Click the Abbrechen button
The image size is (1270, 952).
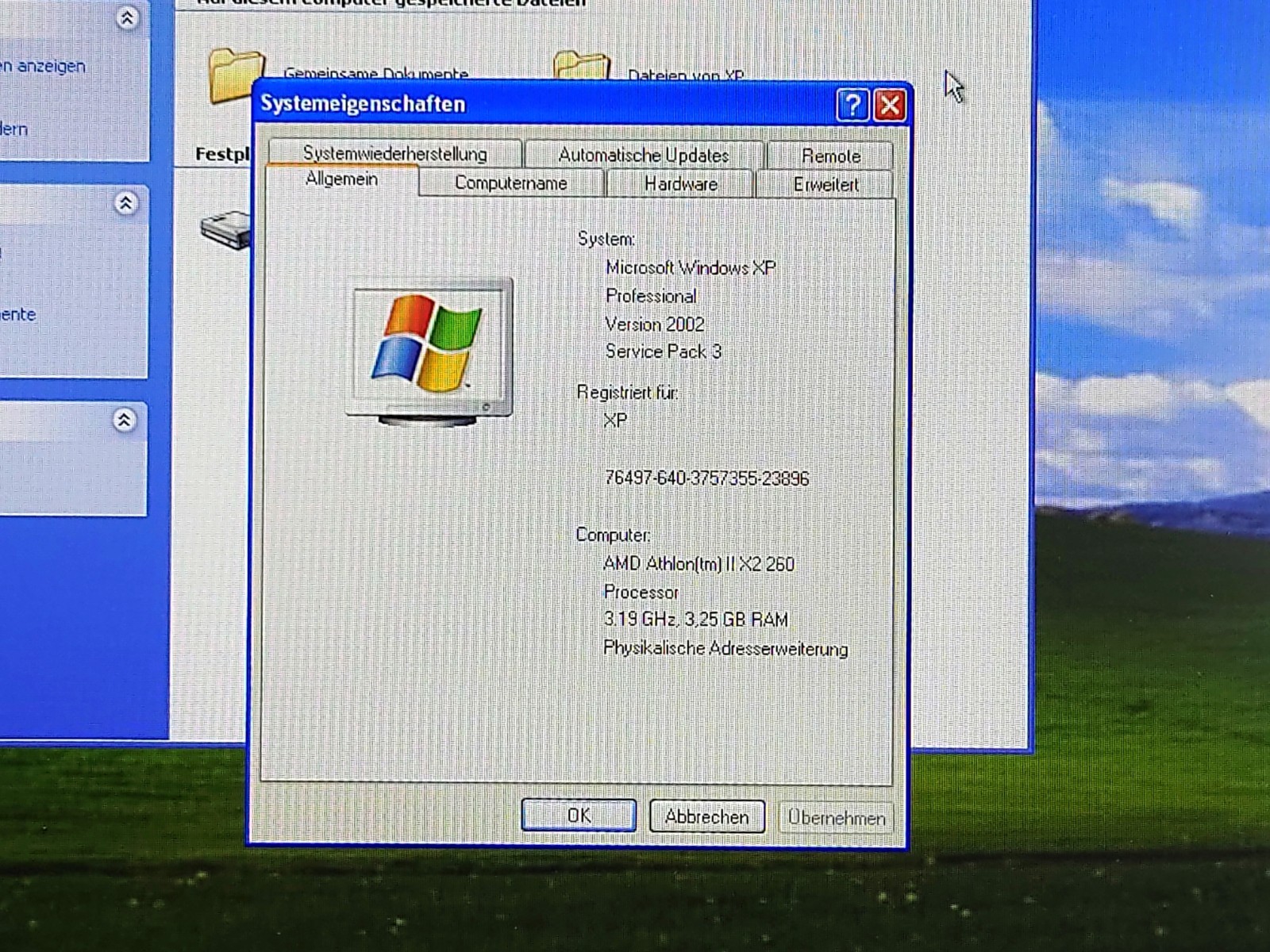[x=706, y=816]
